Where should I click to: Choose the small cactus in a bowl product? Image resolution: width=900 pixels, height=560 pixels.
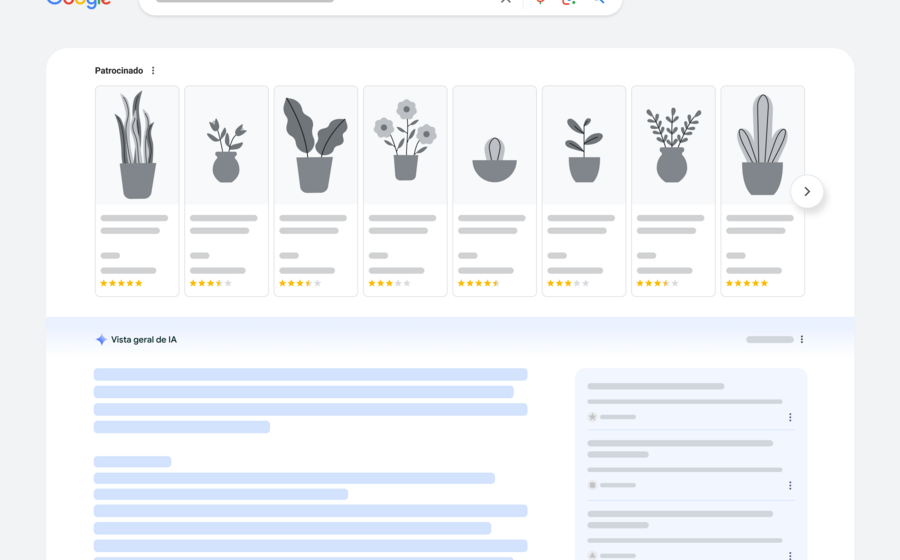coord(494,190)
